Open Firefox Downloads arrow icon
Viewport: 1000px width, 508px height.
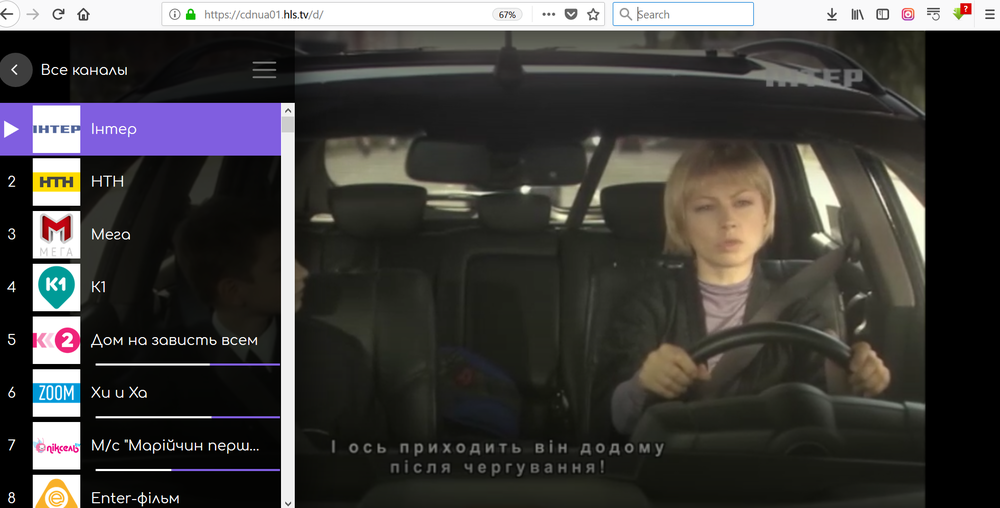[x=832, y=14]
